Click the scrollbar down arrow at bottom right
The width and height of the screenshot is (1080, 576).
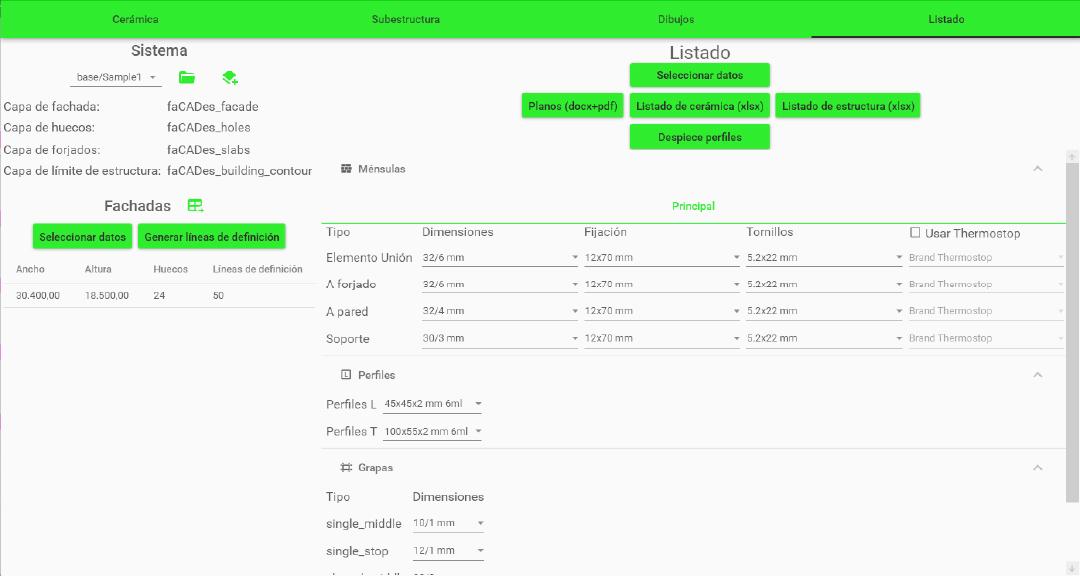click(x=1072, y=568)
